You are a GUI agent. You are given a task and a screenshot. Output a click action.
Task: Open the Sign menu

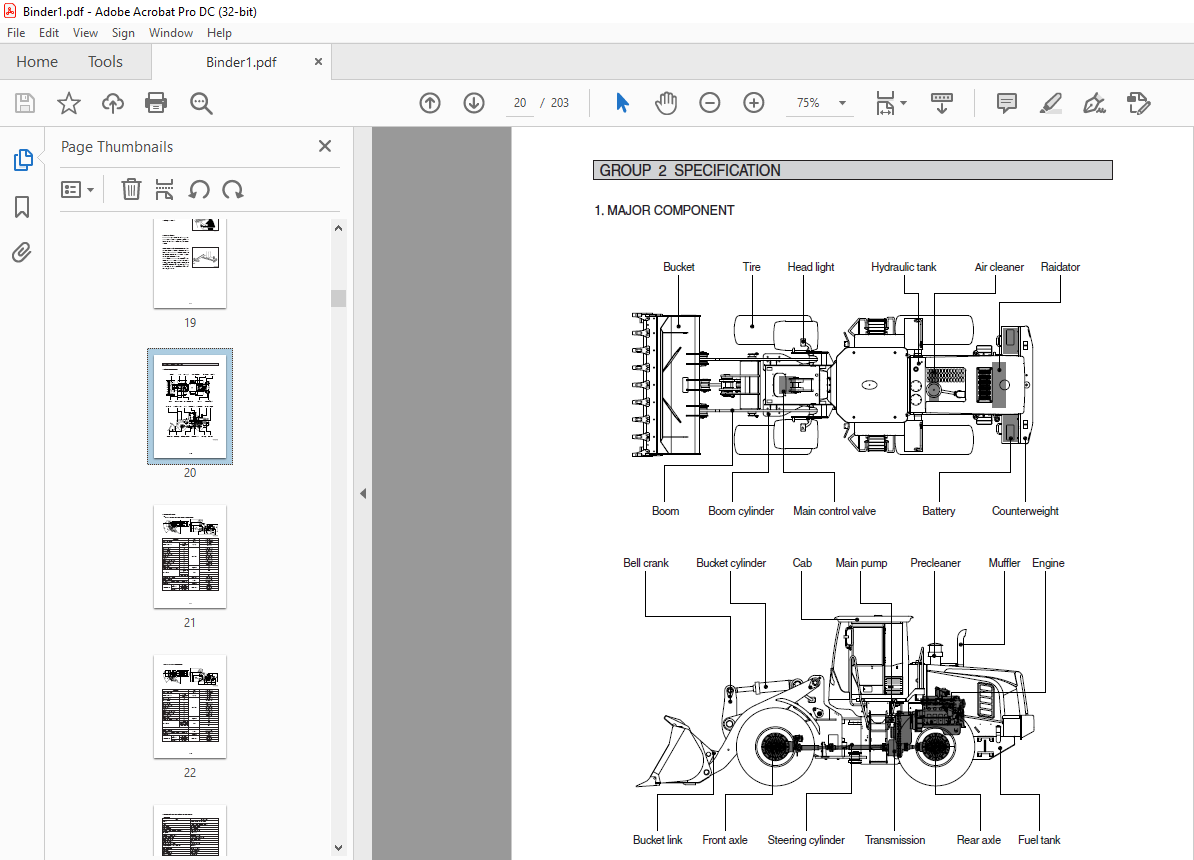[123, 33]
